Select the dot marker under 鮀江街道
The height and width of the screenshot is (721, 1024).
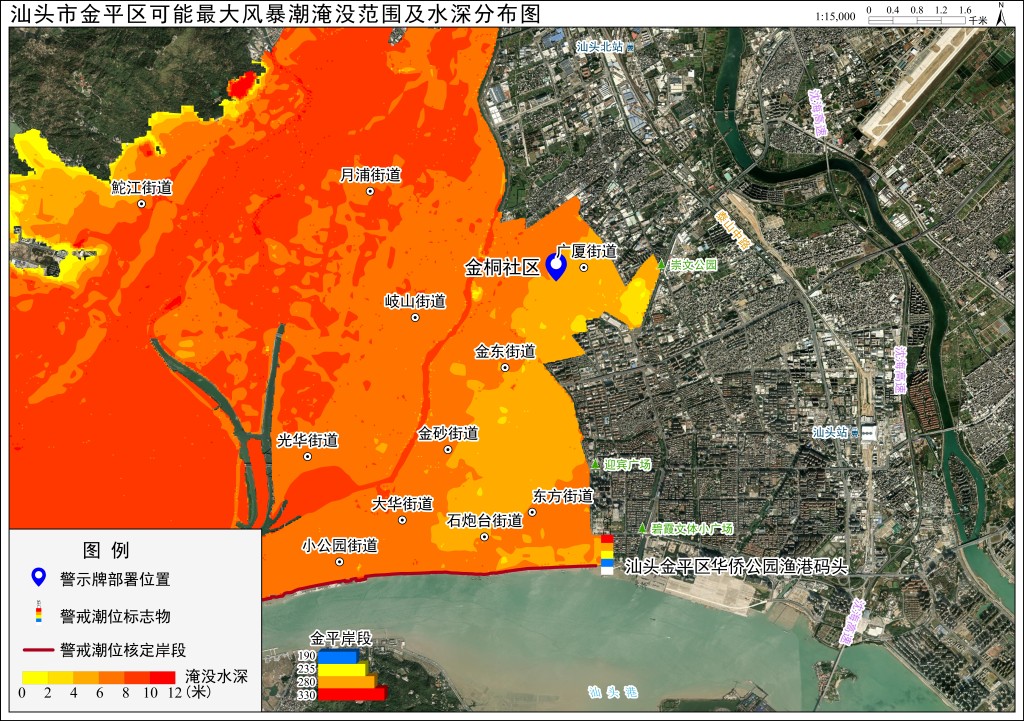pos(141,204)
